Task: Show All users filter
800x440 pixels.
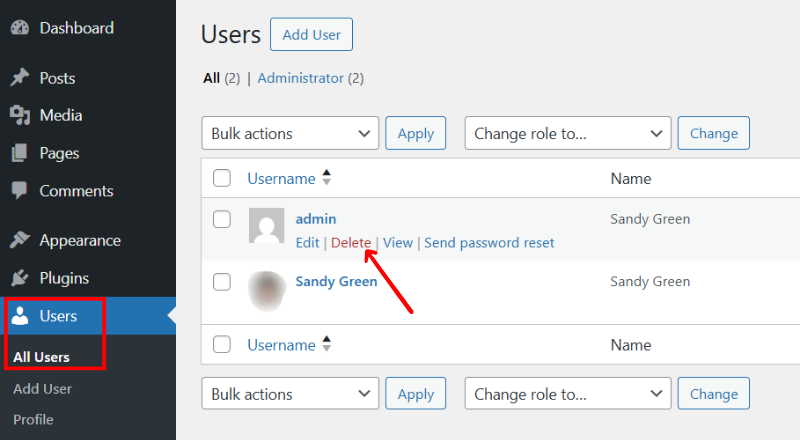Action: [211, 78]
